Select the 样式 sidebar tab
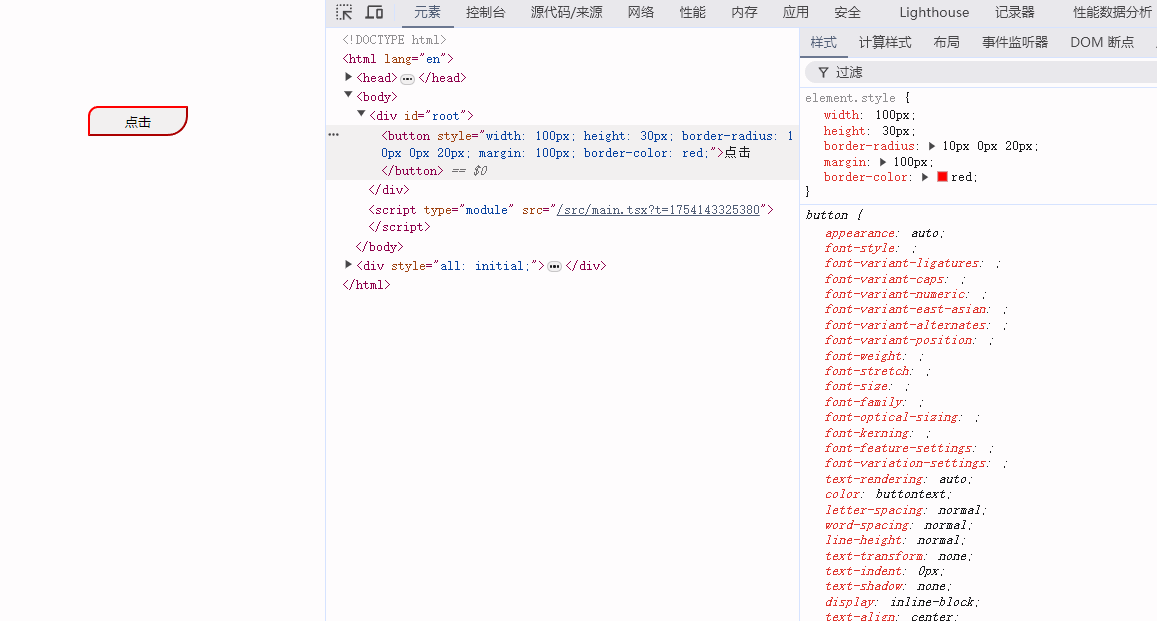Viewport: 1157px width, 621px height. (x=823, y=43)
